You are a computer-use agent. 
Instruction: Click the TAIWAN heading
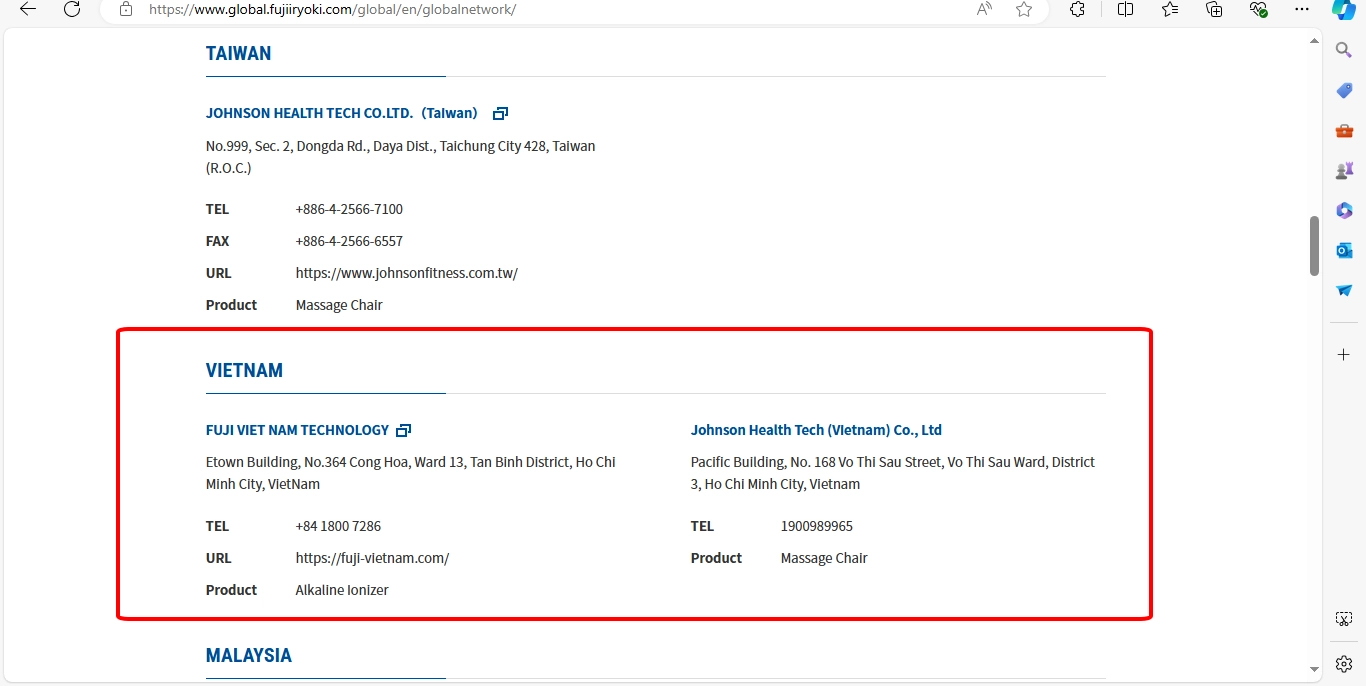(238, 54)
